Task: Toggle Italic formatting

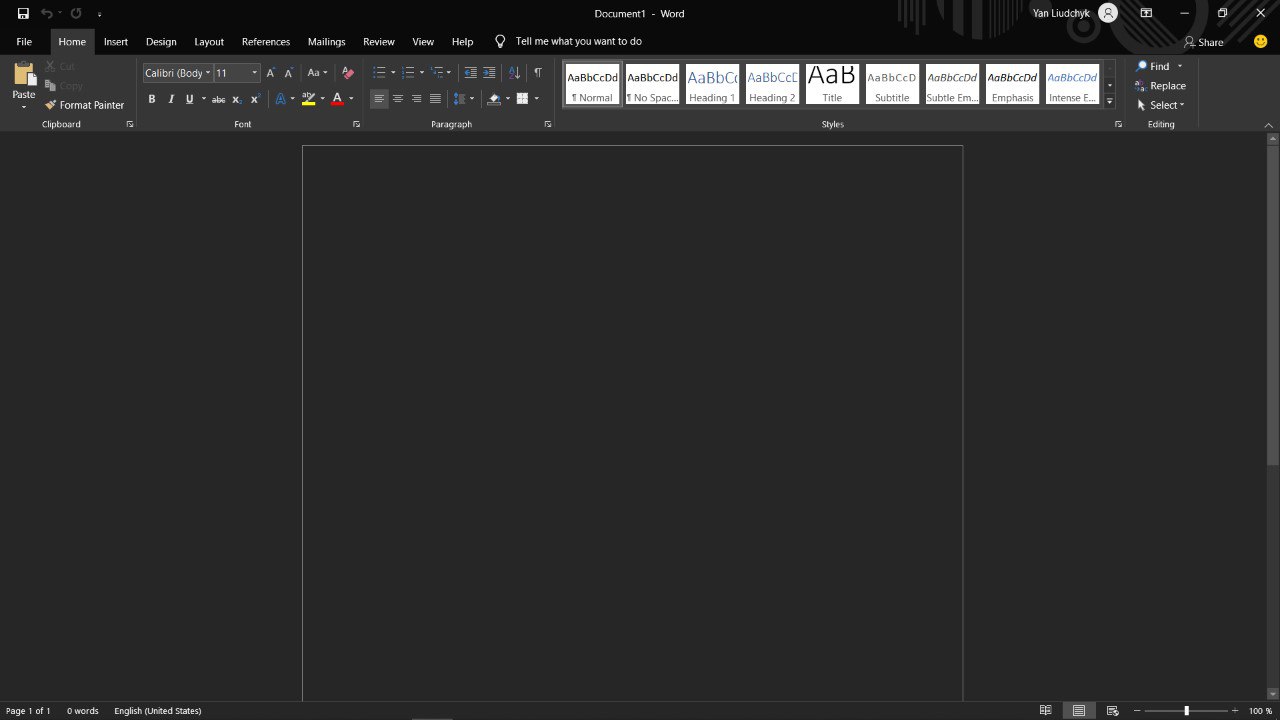Action: 171,99
